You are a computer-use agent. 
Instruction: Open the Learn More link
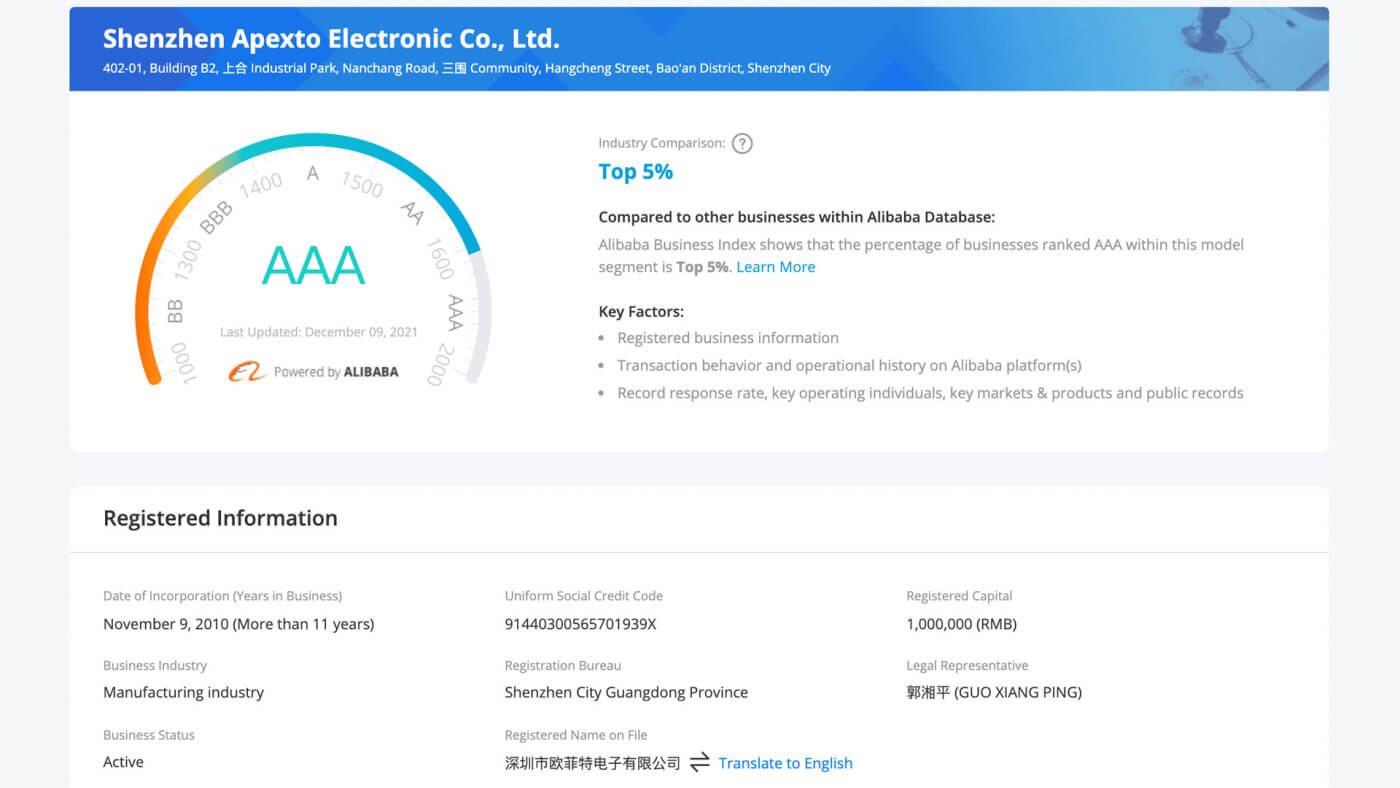[x=775, y=267]
